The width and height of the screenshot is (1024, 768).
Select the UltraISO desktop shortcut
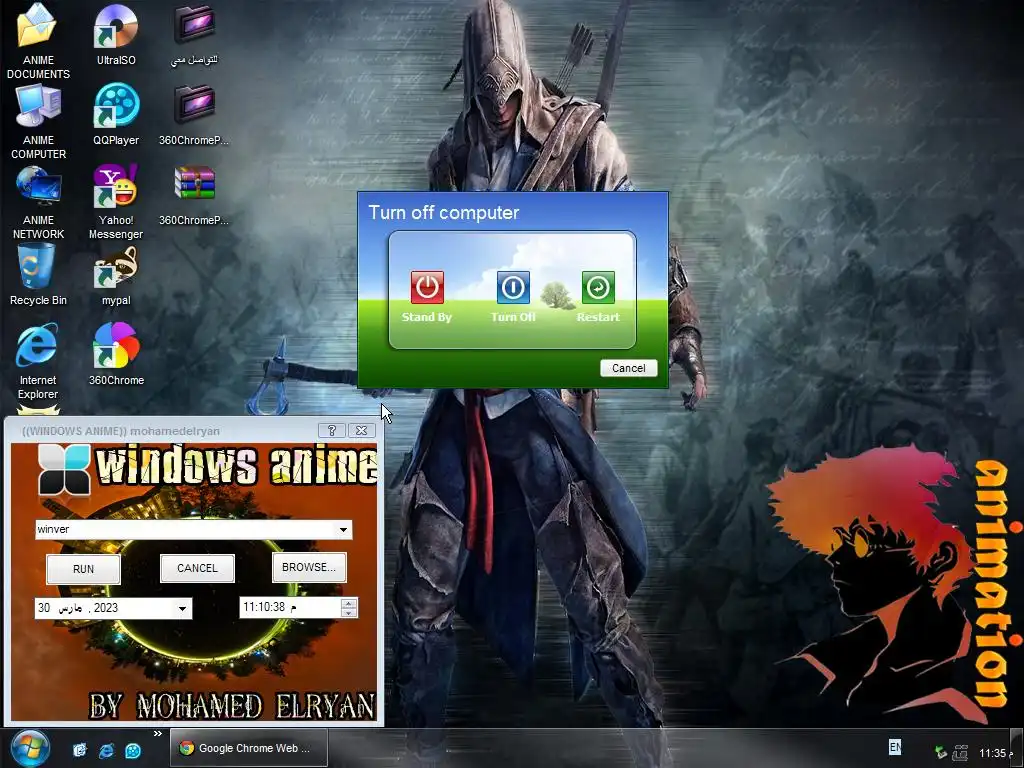point(116,26)
